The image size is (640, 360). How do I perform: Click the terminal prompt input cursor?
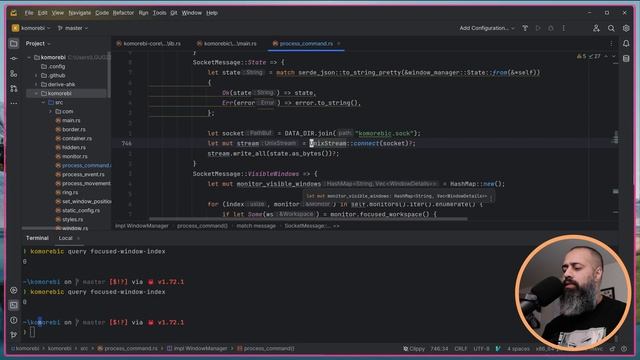pos(32,332)
